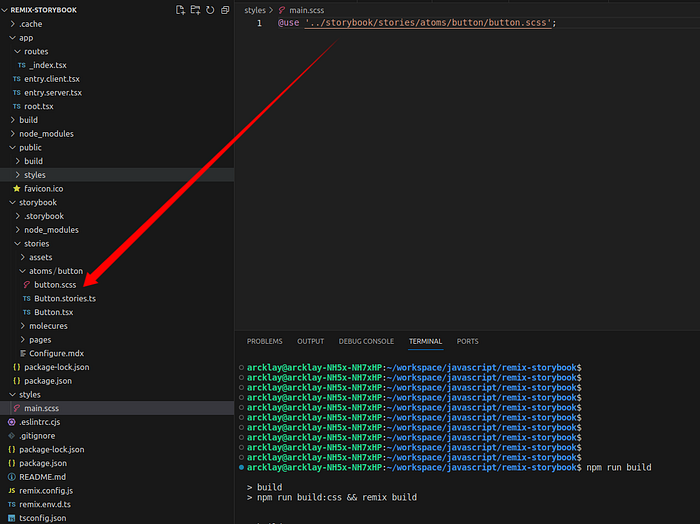The image size is (700, 524).
Task: Click the git icon beside .gitignore
Action: click(x=12, y=436)
